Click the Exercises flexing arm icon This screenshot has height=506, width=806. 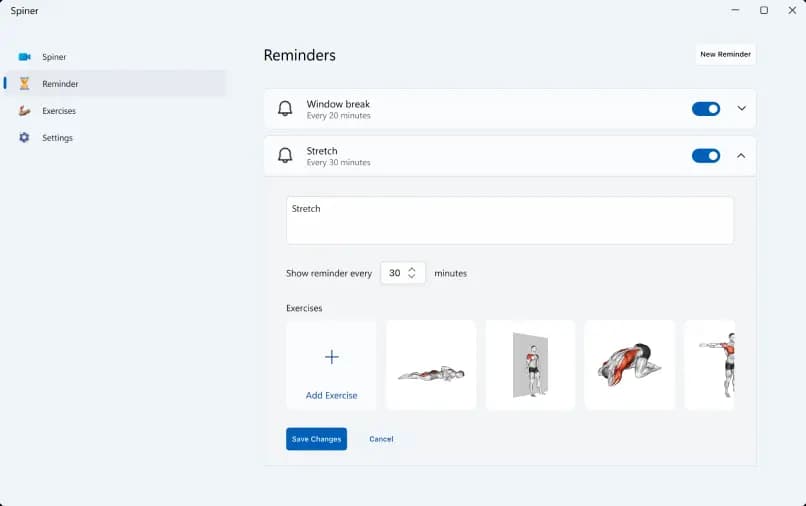pos(25,111)
